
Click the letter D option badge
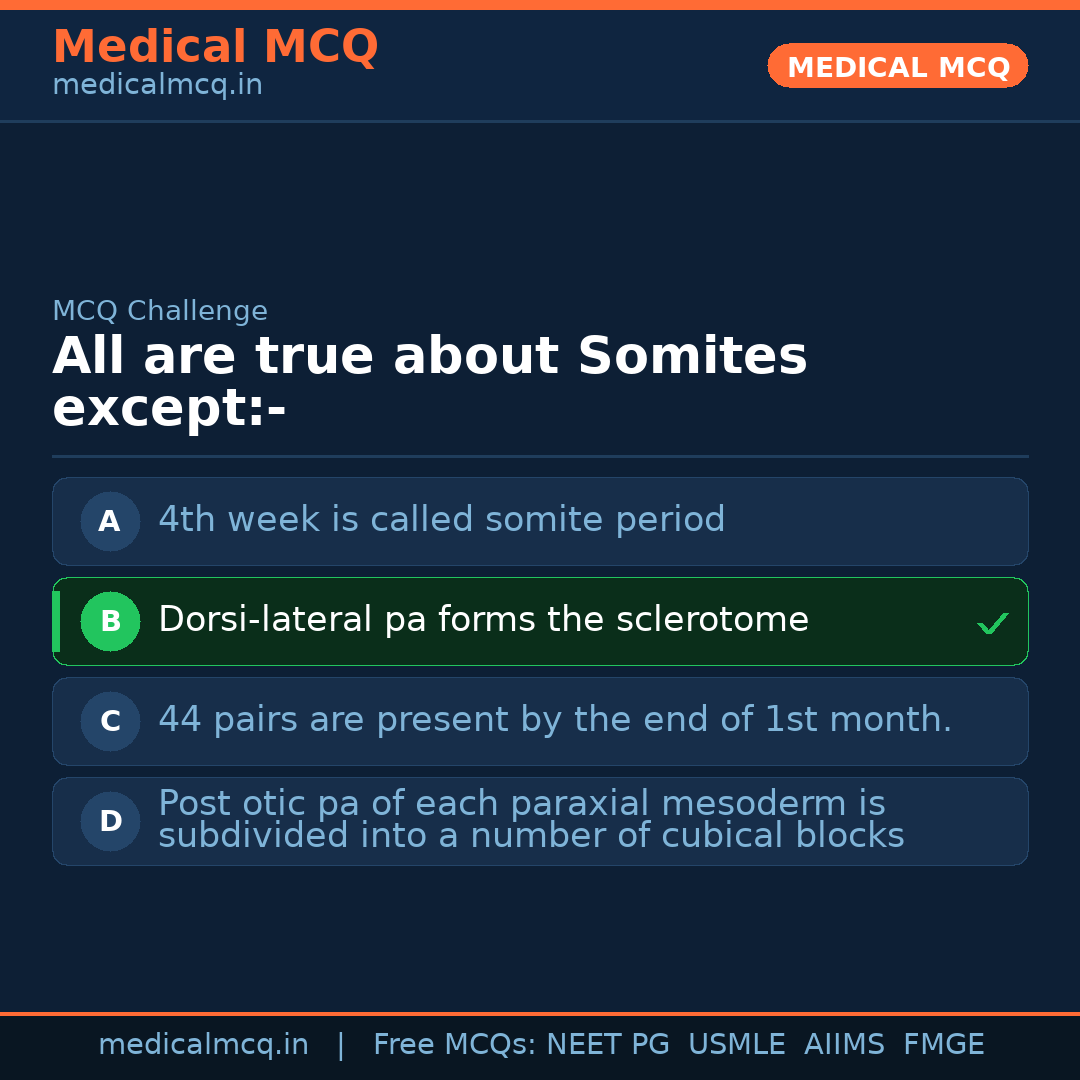(110, 821)
